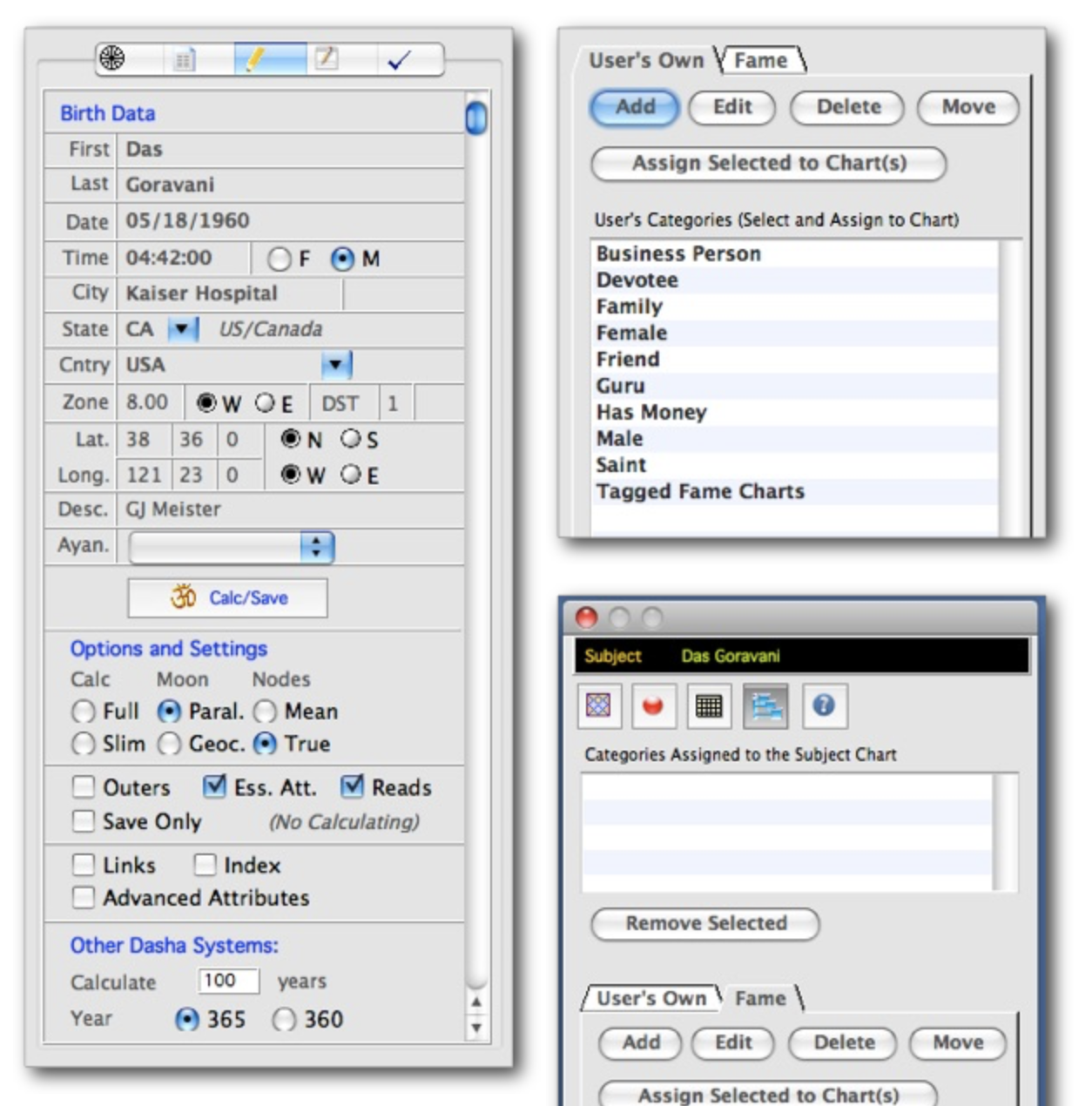This screenshot has height=1106, width=1092.
Task: Click the black table grid icon
Action: pyautogui.click(x=709, y=705)
